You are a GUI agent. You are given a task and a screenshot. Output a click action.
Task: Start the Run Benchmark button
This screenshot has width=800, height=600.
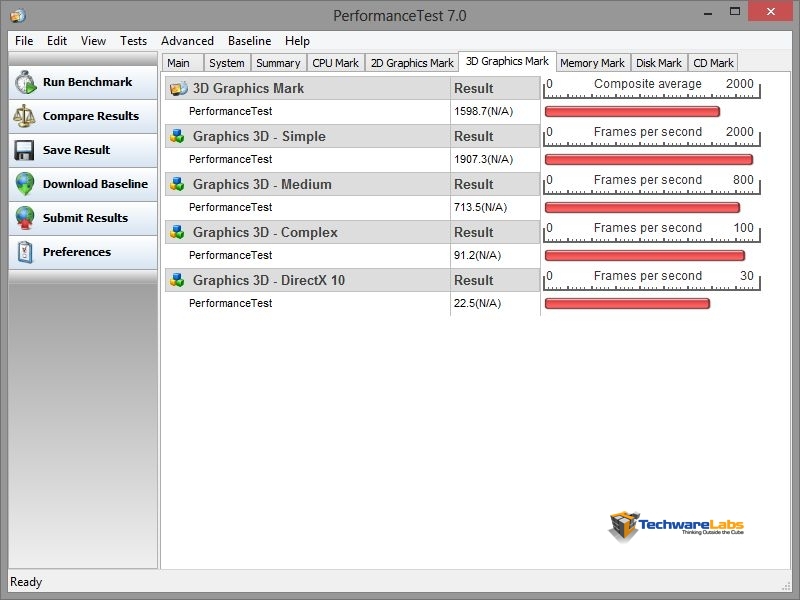[x=83, y=82]
